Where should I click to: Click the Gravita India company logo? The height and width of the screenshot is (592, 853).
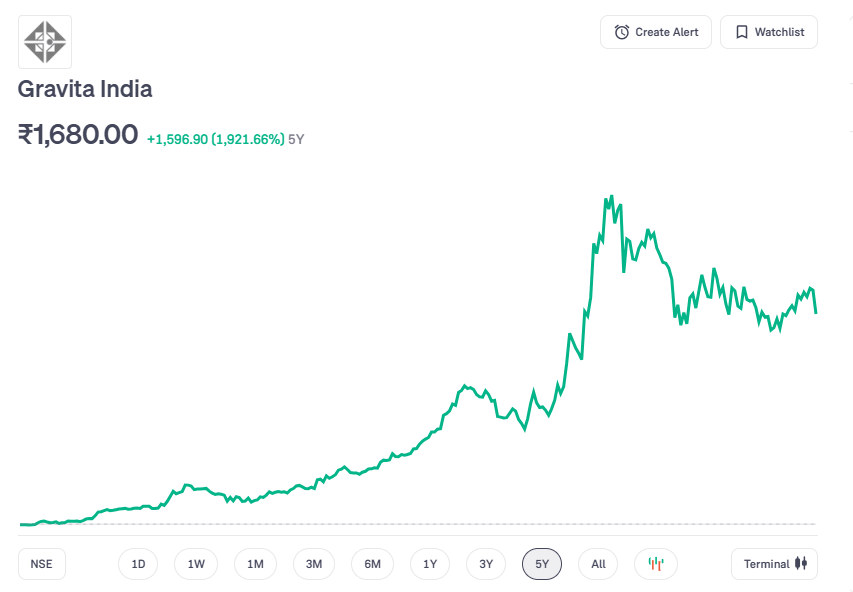45,41
